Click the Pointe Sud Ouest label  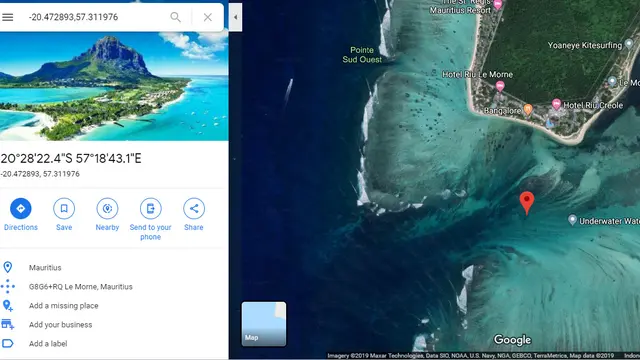tap(362, 55)
